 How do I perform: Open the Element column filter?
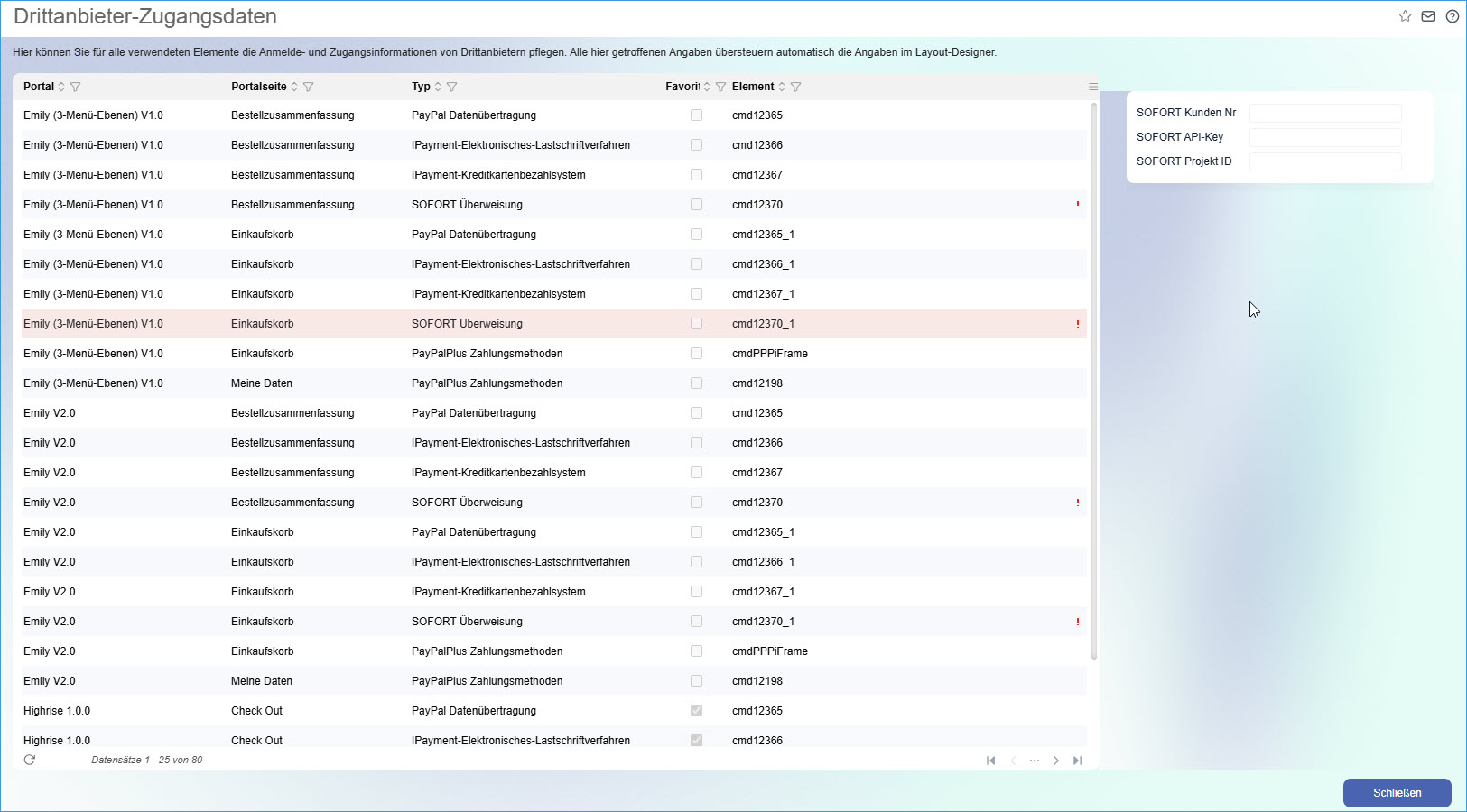point(796,87)
